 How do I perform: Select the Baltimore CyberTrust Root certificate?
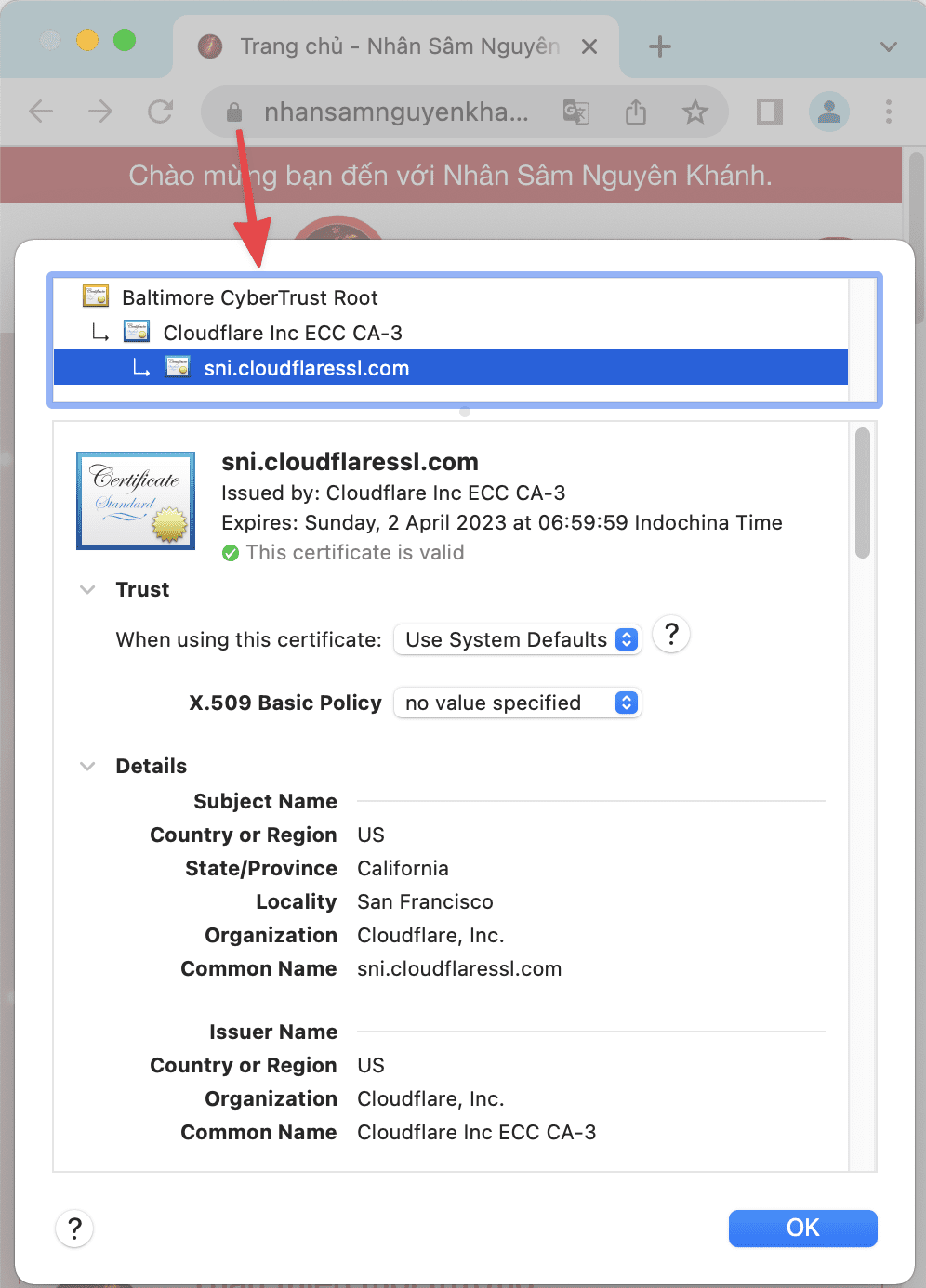coord(250,297)
